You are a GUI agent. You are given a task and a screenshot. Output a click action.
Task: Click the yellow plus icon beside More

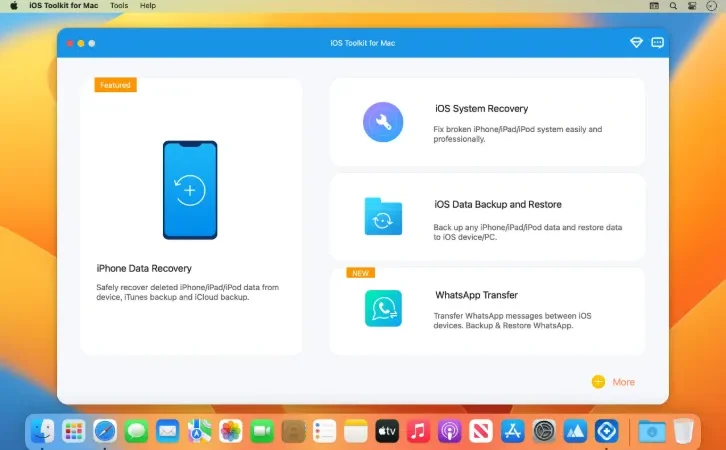pyautogui.click(x=598, y=382)
